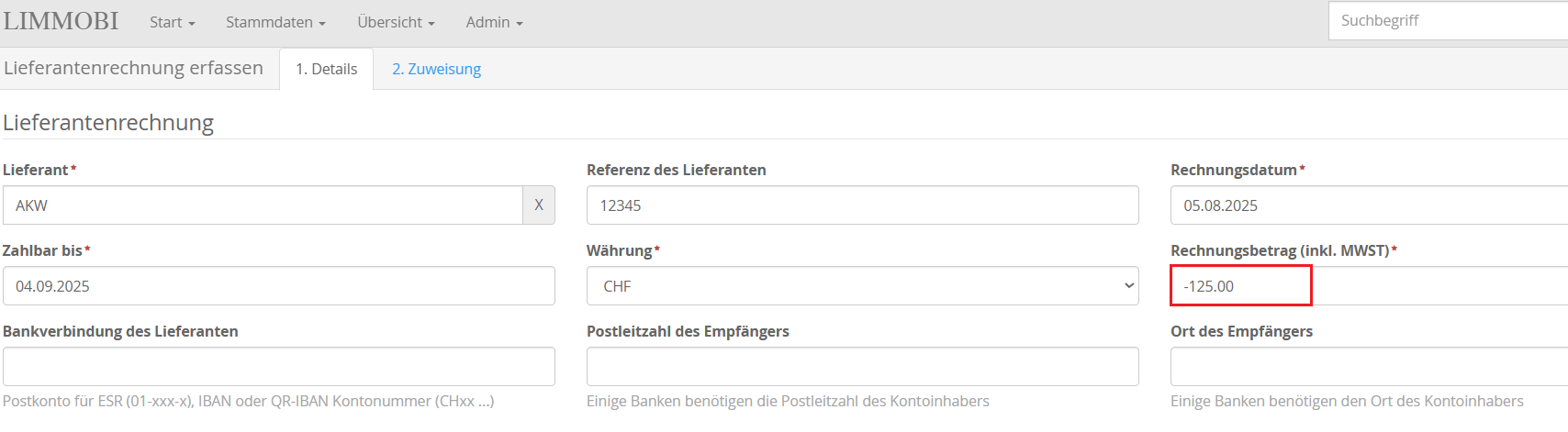1568x432 pixels.
Task: Click the Rechnungsdatum date field
Action: (x=1369, y=205)
